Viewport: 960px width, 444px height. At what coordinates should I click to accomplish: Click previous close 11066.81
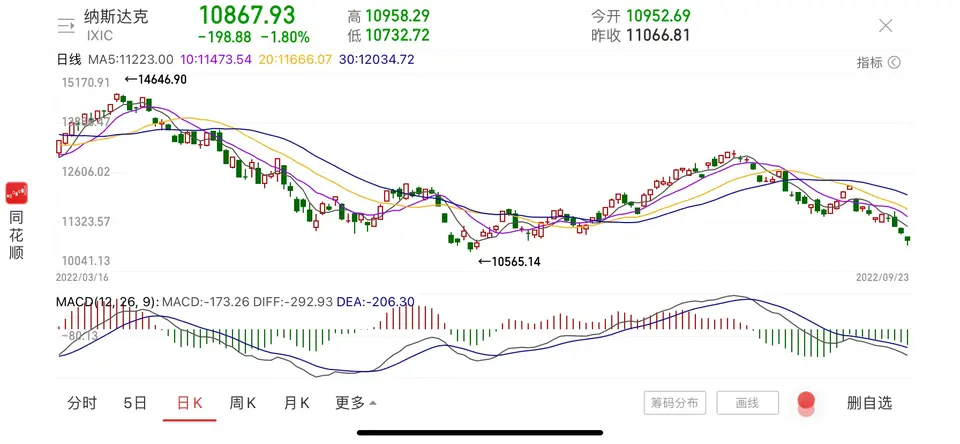[x=658, y=36]
